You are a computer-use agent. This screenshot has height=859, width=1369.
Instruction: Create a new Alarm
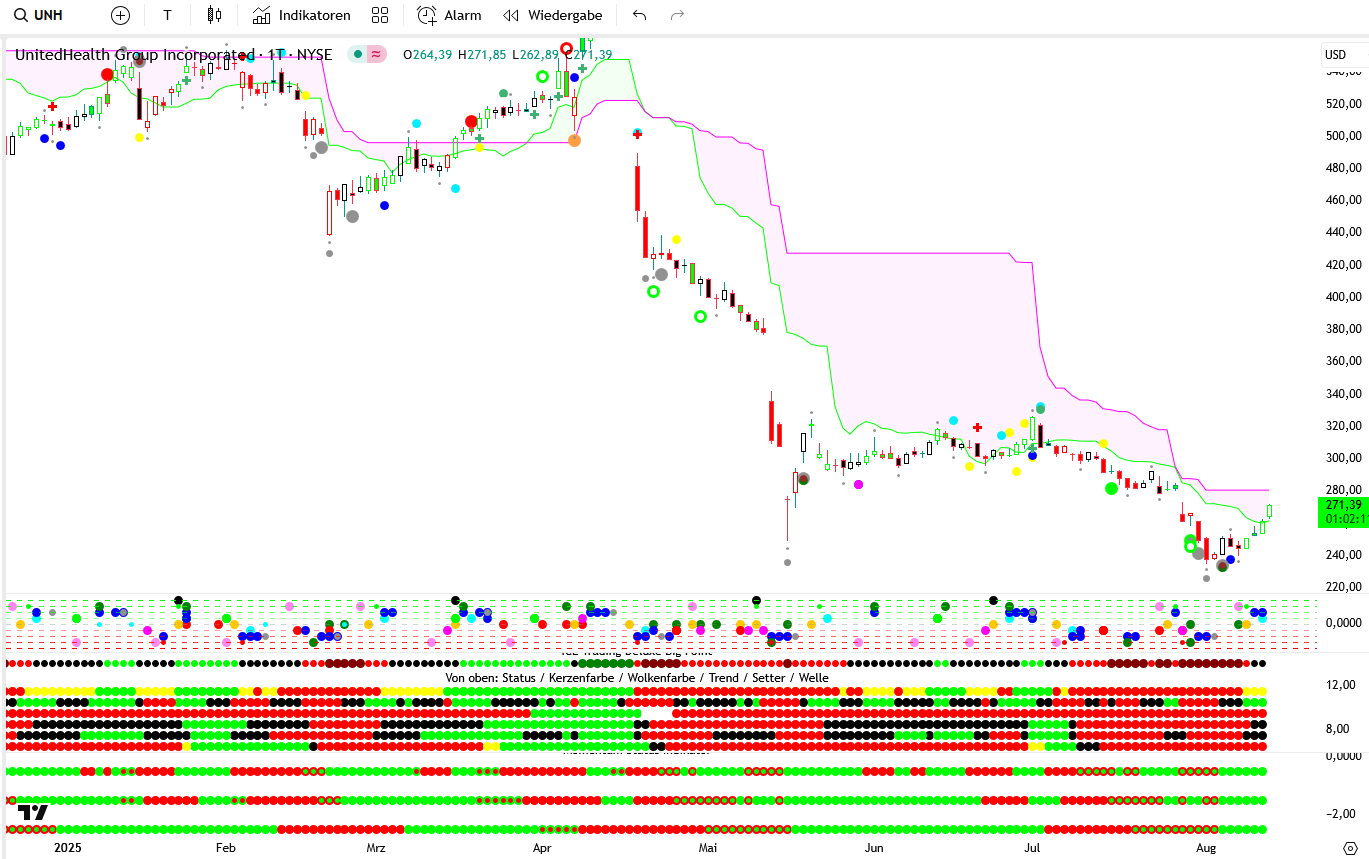tap(449, 15)
